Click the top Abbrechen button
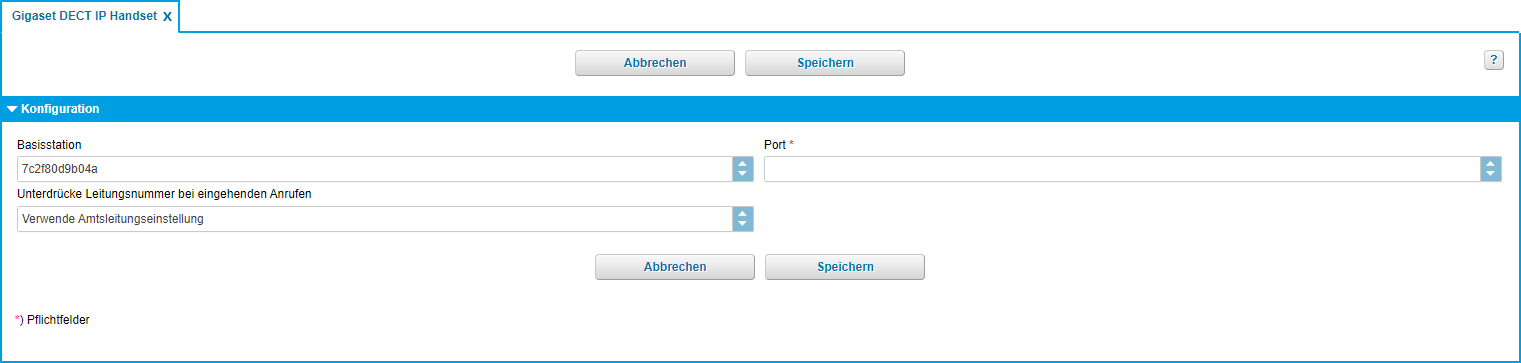Image resolution: width=1521 pixels, height=363 pixels. point(655,63)
